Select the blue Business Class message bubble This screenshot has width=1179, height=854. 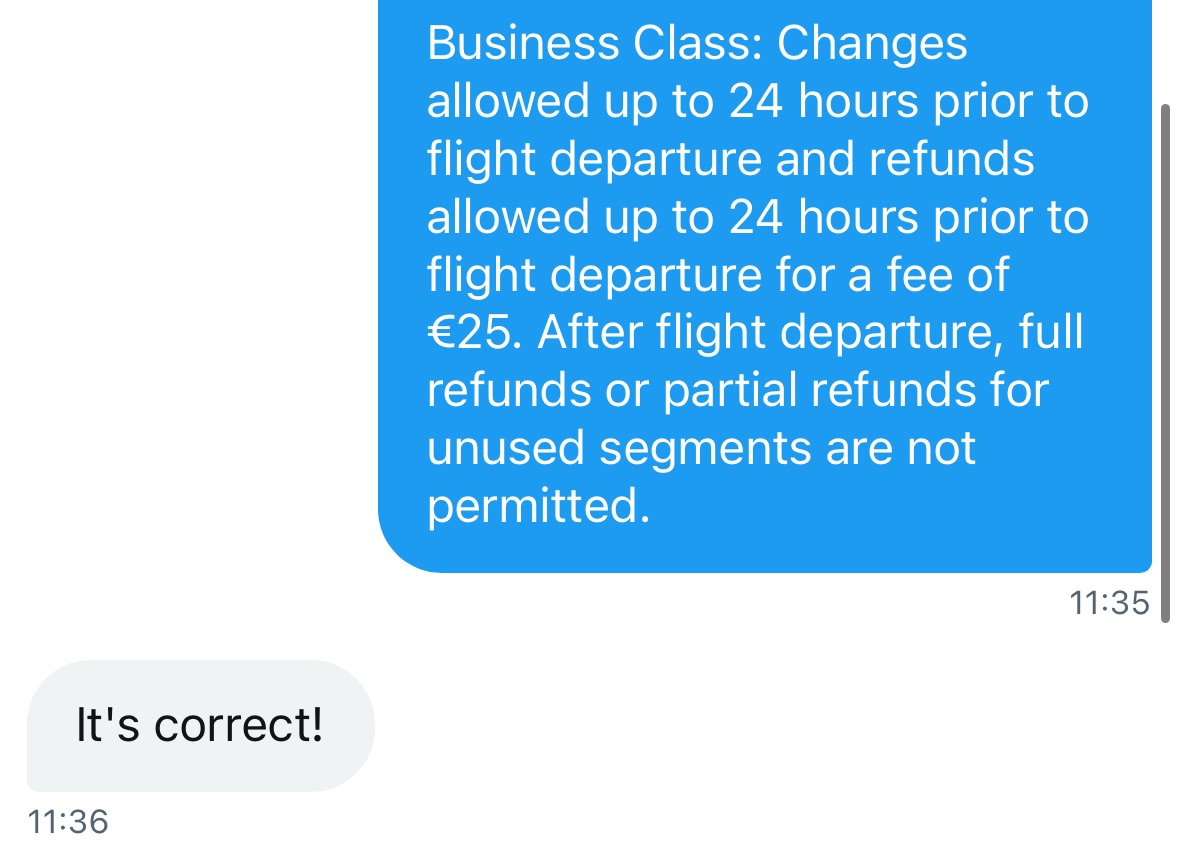click(x=765, y=286)
